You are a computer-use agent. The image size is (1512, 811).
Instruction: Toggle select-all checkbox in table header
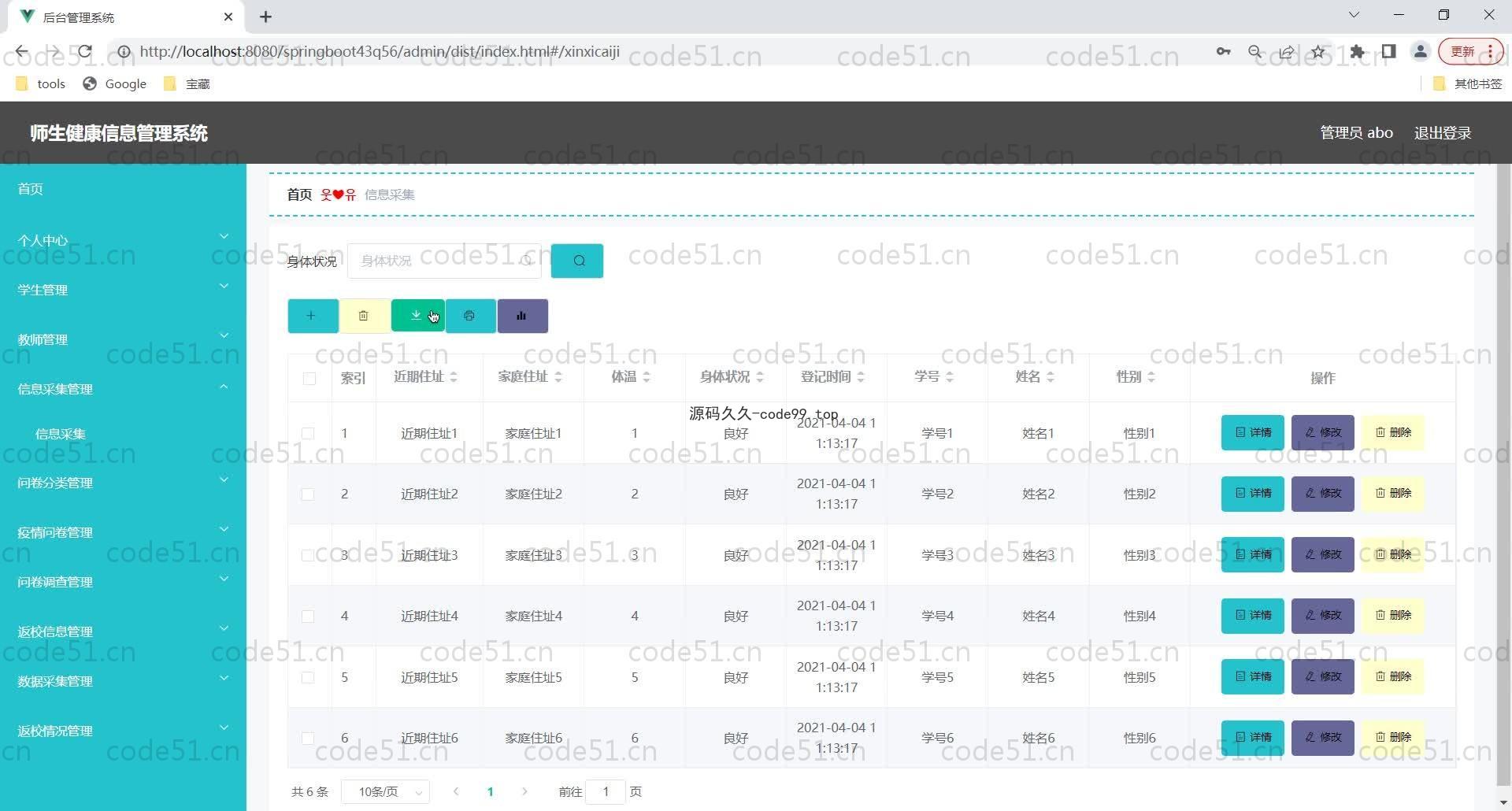[309, 379]
